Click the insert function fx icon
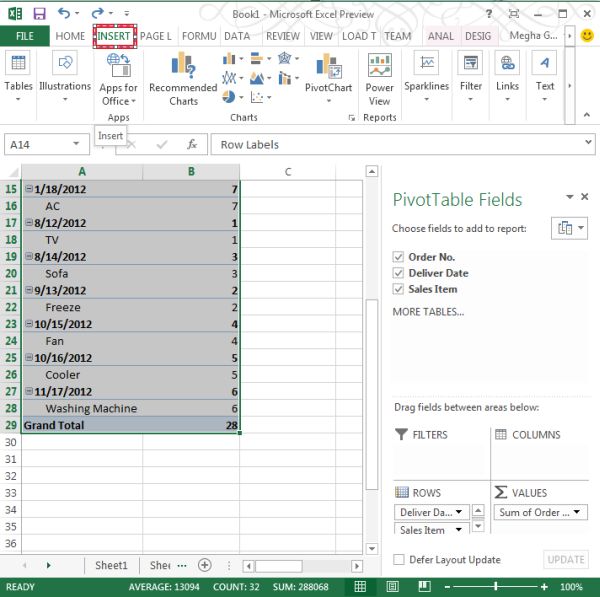Image resolution: width=600 pixels, height=597 pixels. click(192, 144)
